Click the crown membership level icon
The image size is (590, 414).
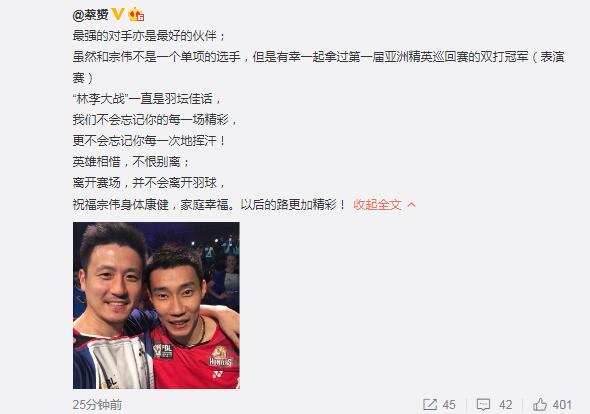[x=136, y=14]
